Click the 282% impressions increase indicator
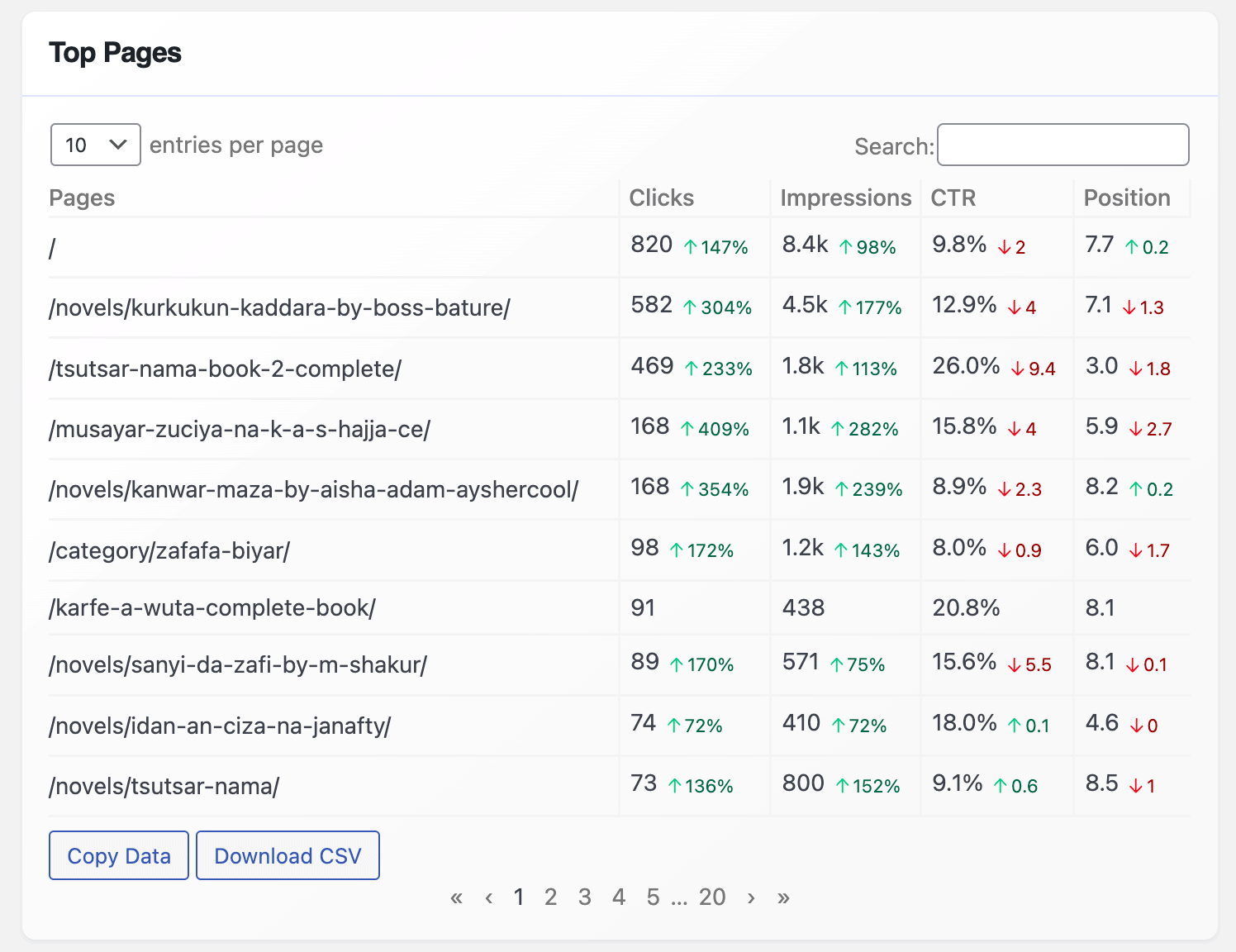 (864, 429)
